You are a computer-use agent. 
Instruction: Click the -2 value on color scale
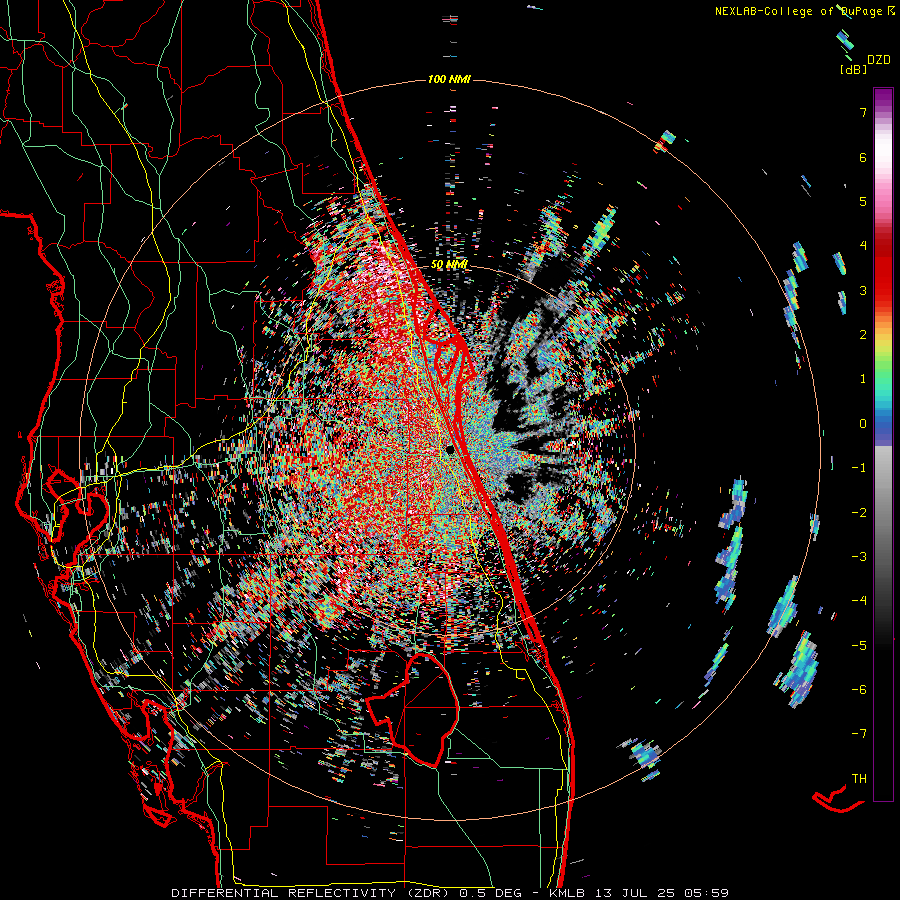click(859, 513)
